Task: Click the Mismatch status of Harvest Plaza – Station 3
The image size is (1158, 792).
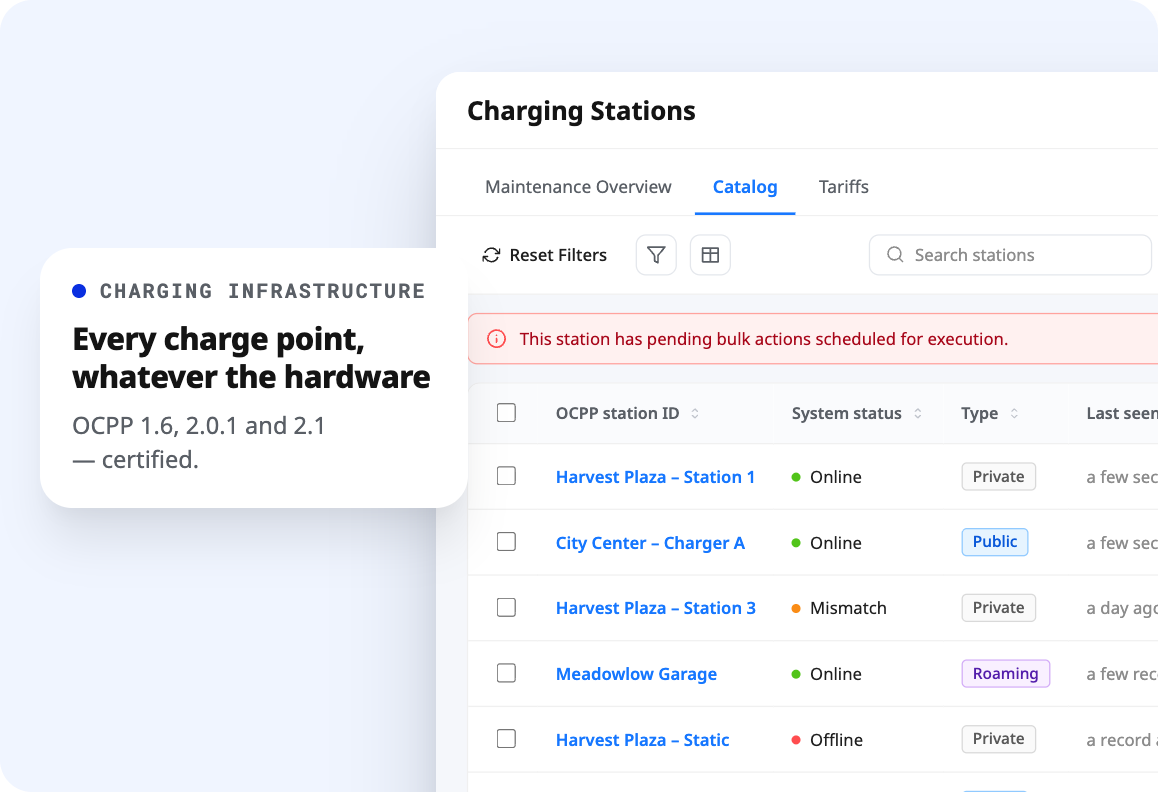Action: [x=839, y=608]
